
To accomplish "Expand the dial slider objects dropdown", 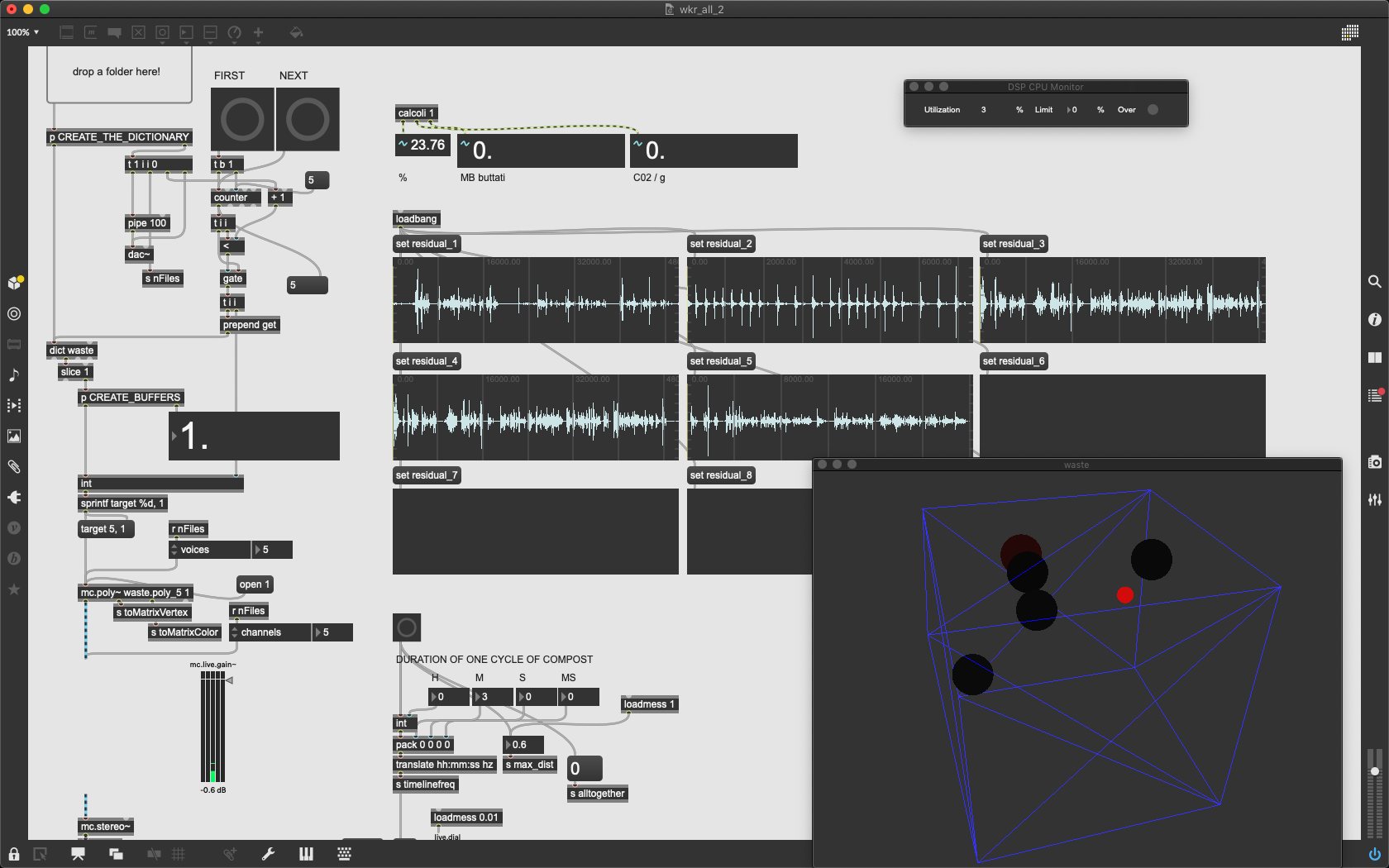I will tap(234, 33).
